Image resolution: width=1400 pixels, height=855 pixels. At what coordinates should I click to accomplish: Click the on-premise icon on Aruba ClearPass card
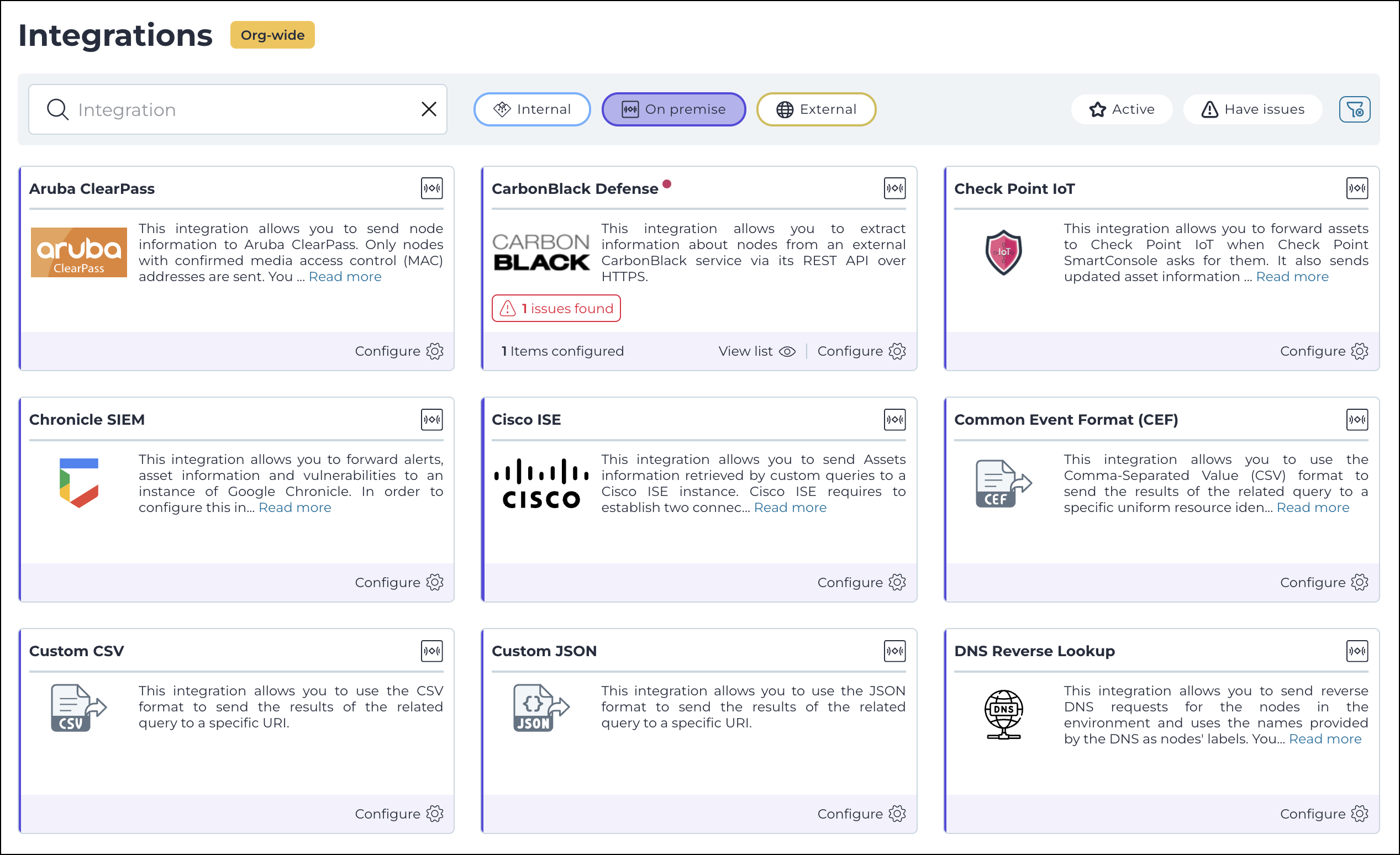point(432,188)
